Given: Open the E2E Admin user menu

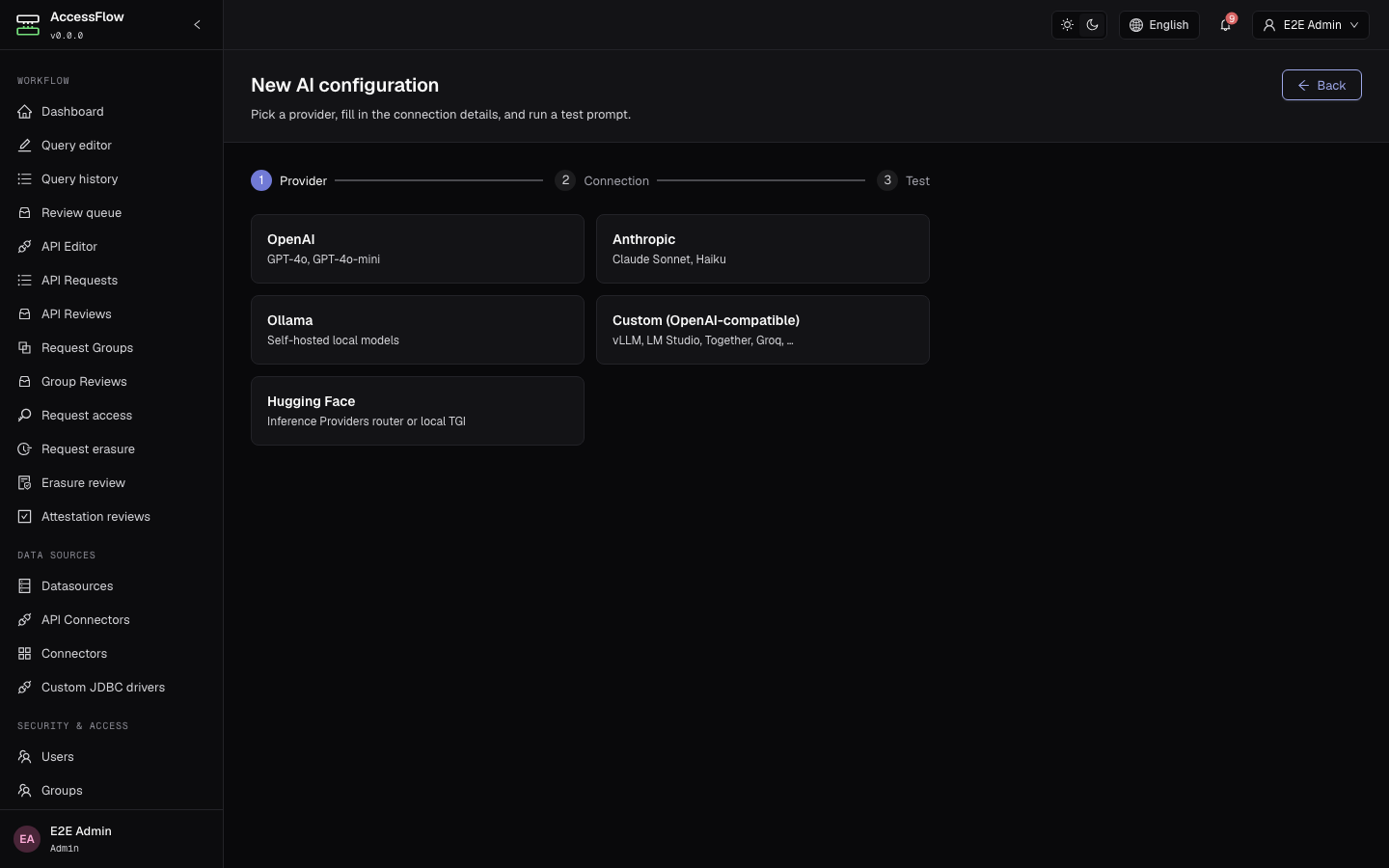Looking at the screenshot, I should [x=1310, y=25].
